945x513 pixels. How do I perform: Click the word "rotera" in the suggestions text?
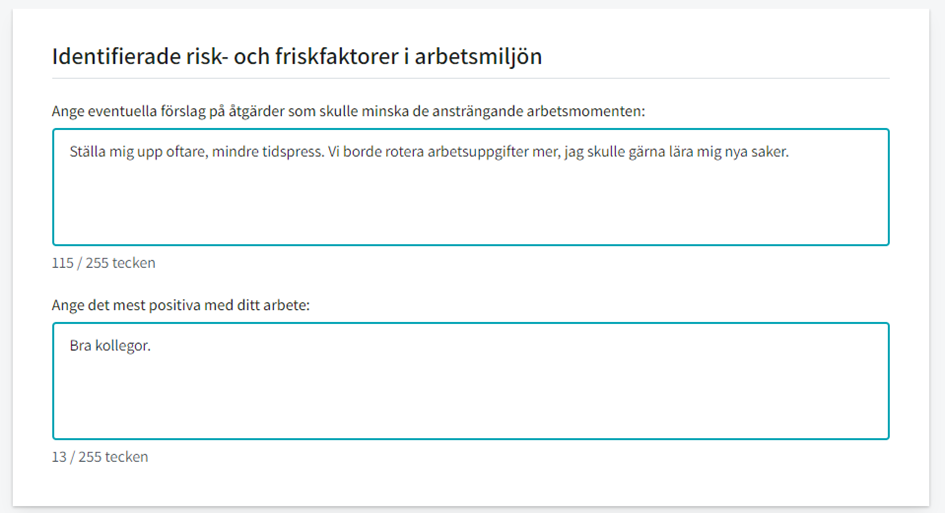click(405, 151)
